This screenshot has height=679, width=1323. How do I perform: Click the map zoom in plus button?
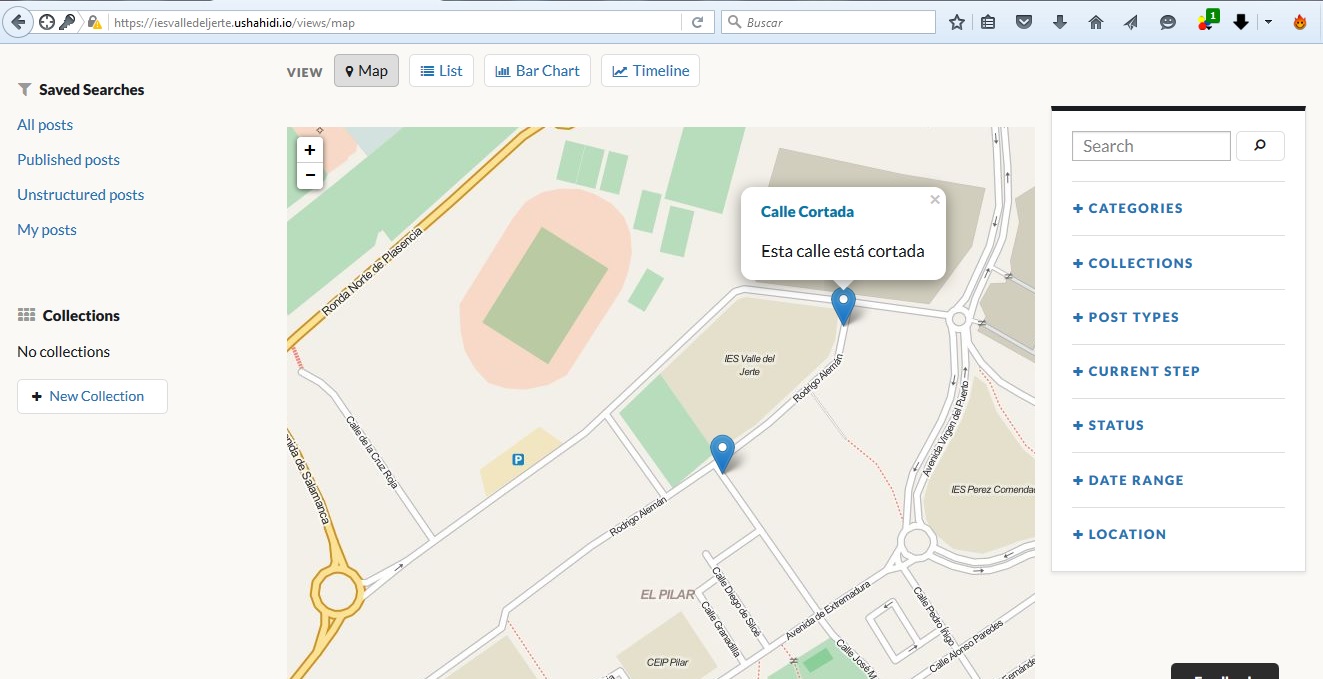point(310,150)
